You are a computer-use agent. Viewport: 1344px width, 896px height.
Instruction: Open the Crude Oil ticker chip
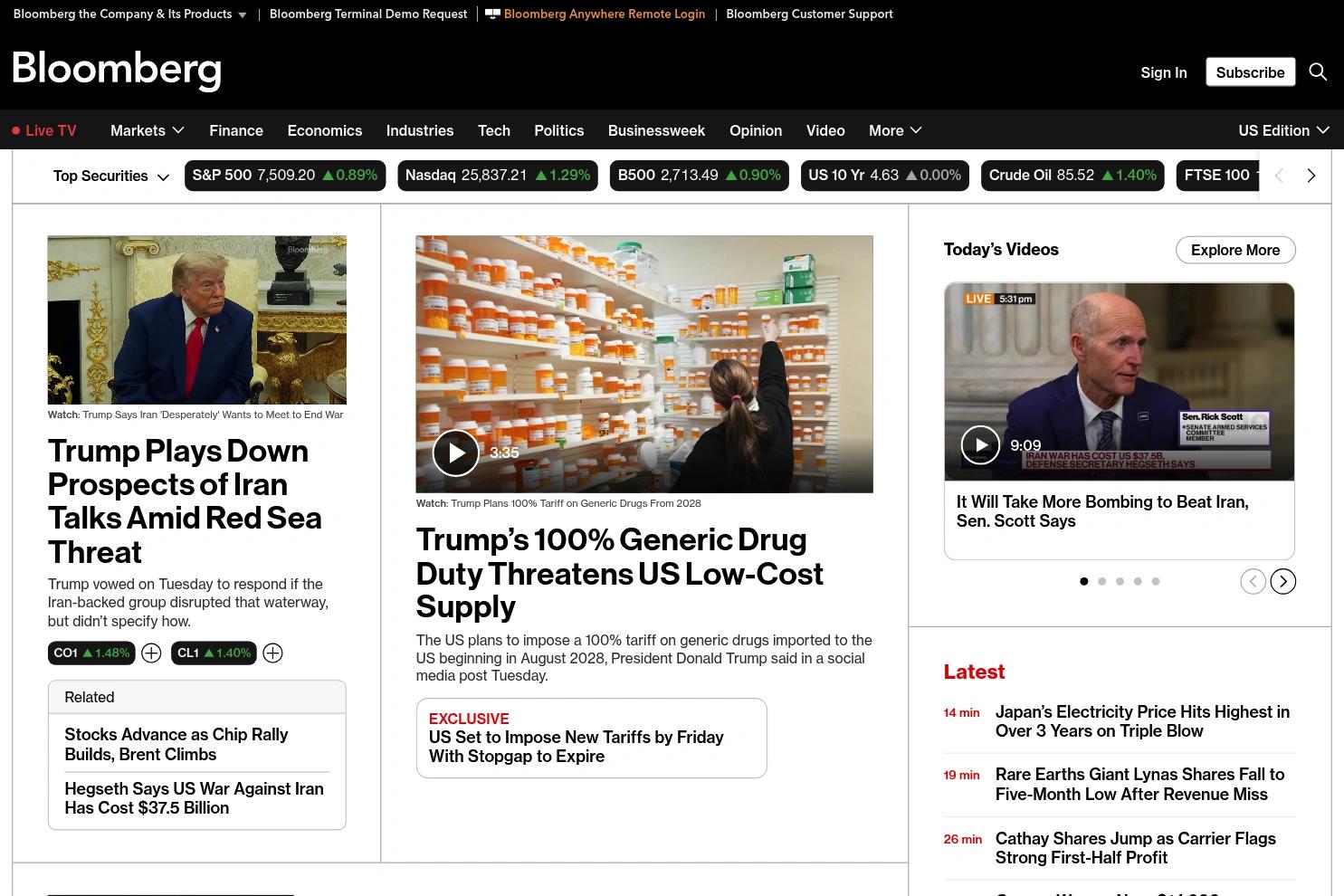1072,176
